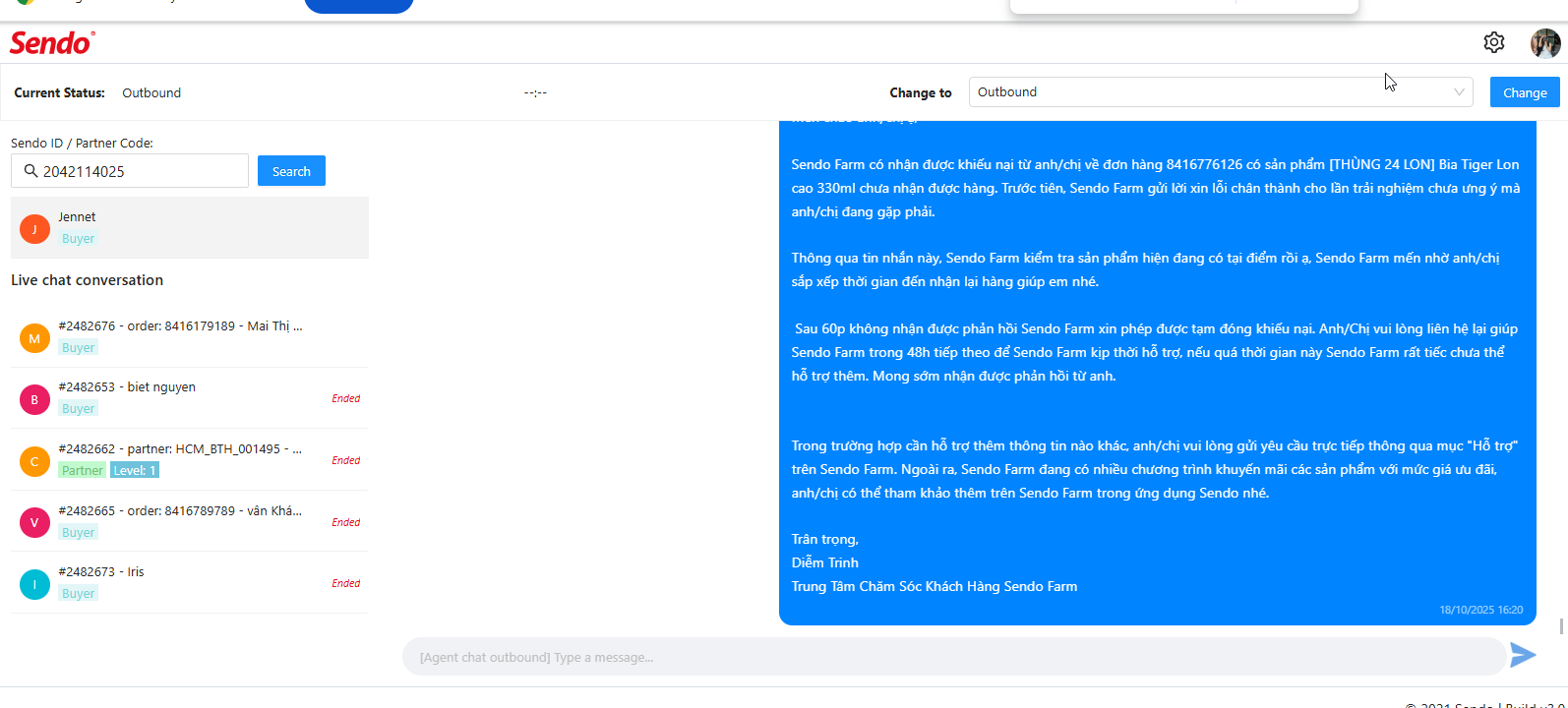Click the Sendo logo
The width and height of the screenshot is (1568, 708).
[52, 43]
